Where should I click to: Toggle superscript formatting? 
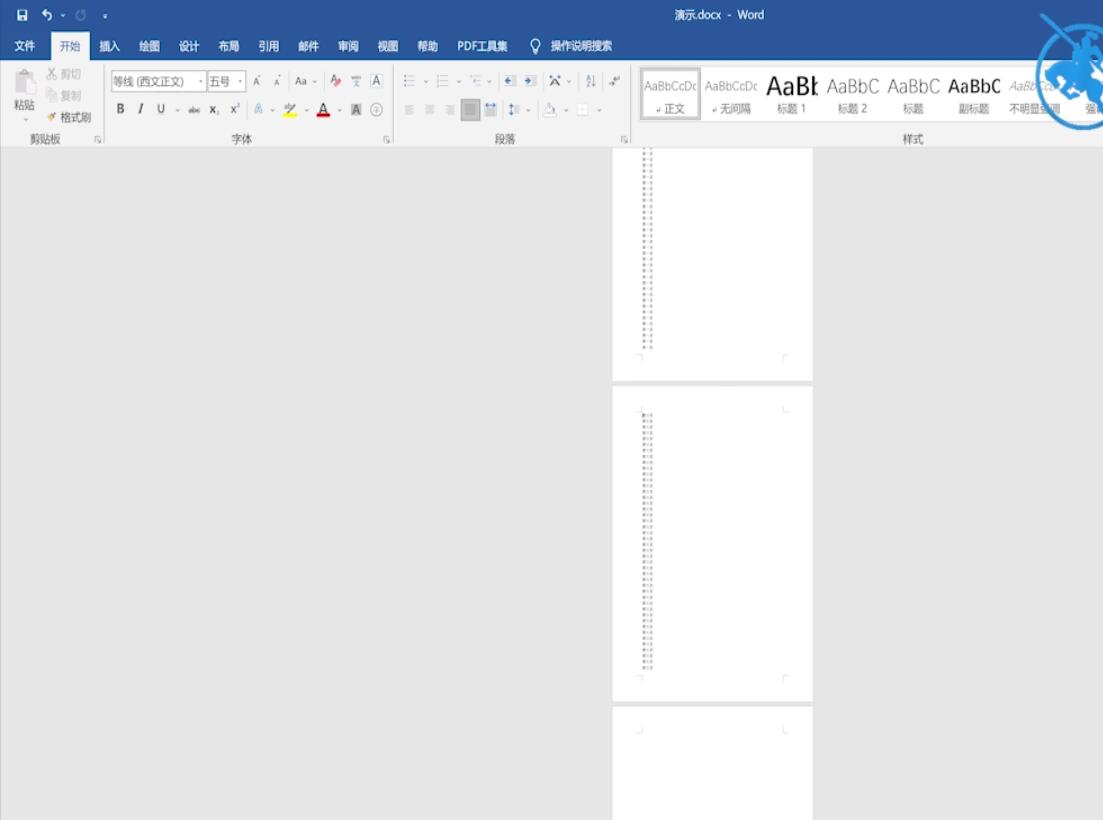click(x=234, y=109)
